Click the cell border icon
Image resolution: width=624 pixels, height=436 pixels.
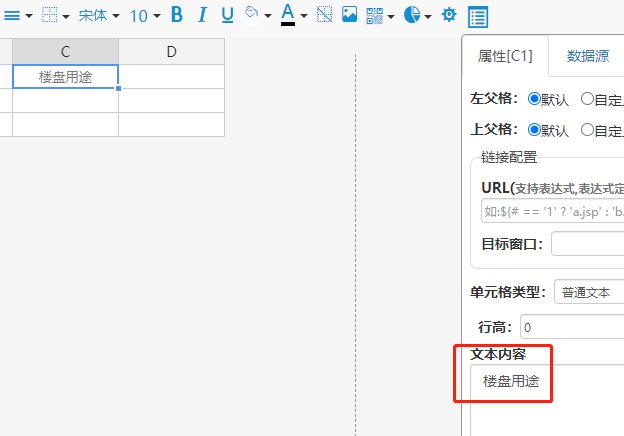tap(50, 15)
